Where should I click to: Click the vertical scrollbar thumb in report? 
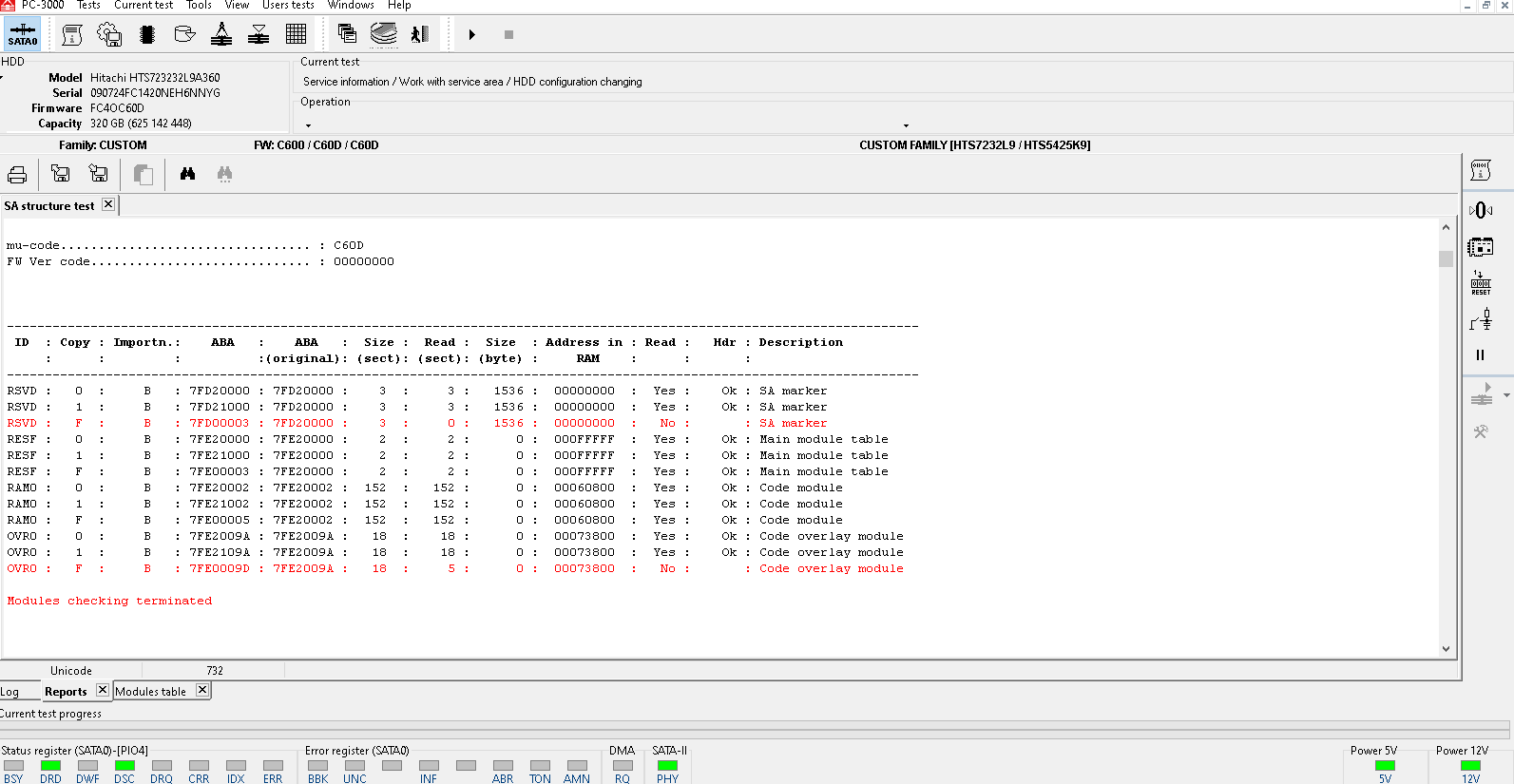[1446, 258]
